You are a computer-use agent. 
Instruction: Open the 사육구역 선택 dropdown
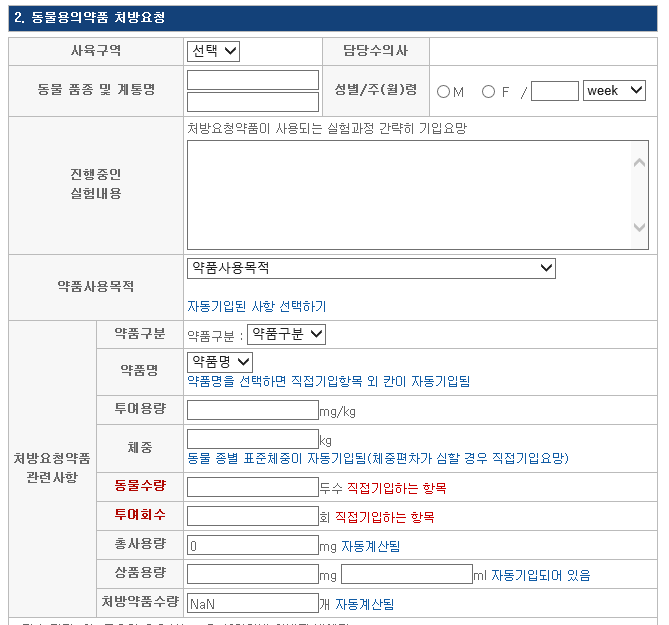coord(213,51)
